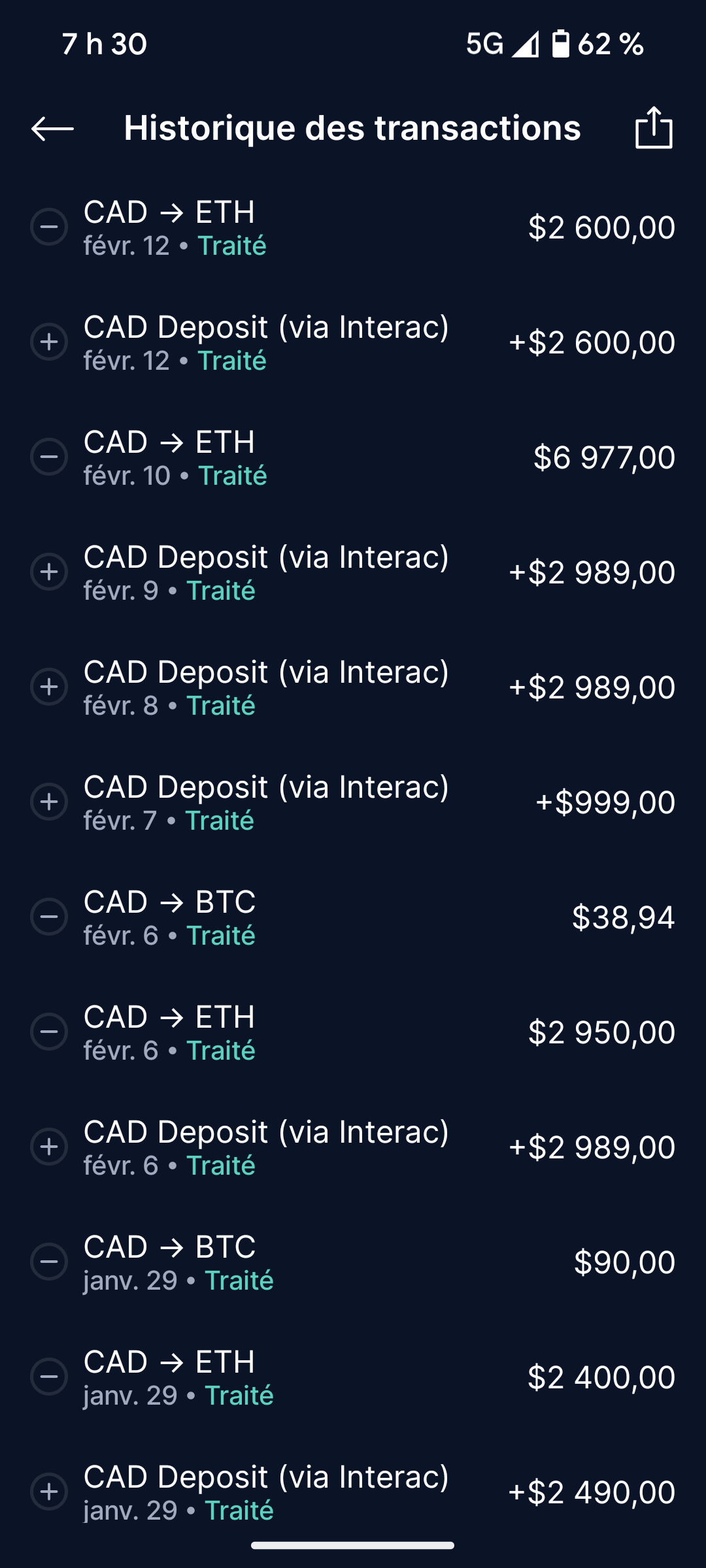The height and width of the screenshot is (1568, 706).
Task: Tap the Historique des transactions title
Action: point(352,128)
